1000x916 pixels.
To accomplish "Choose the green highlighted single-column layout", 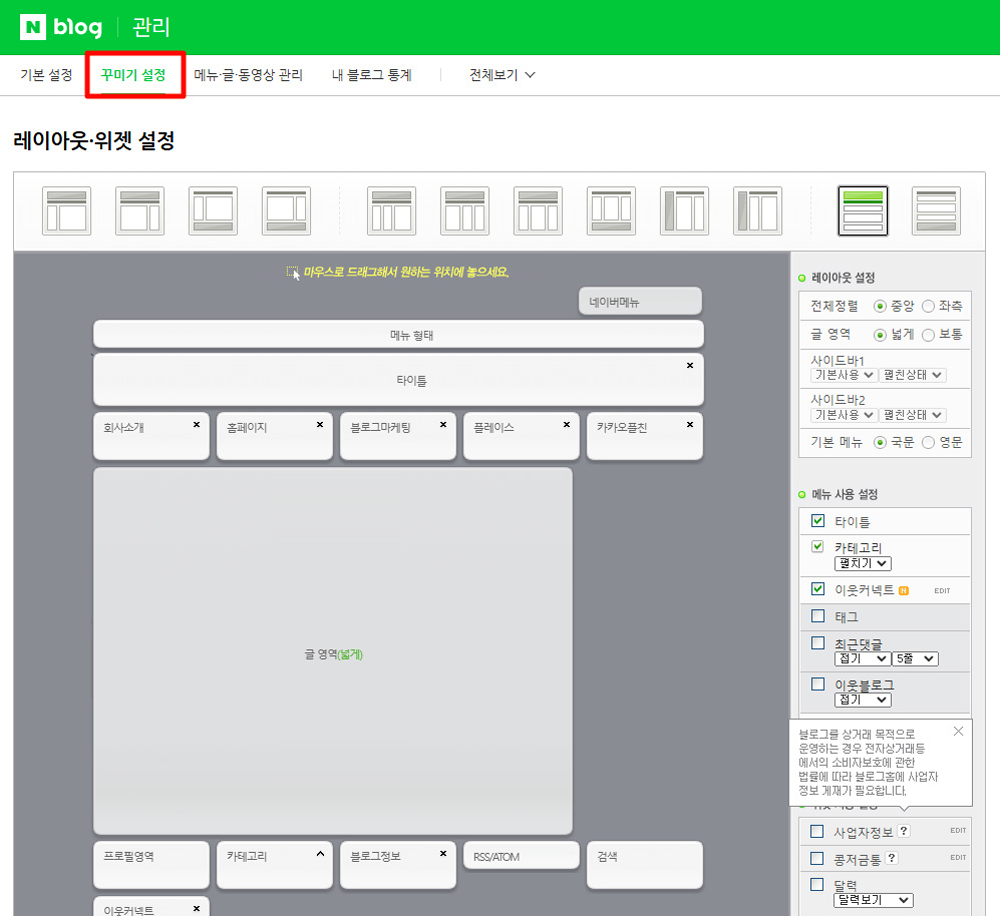I will coord(862,211).
